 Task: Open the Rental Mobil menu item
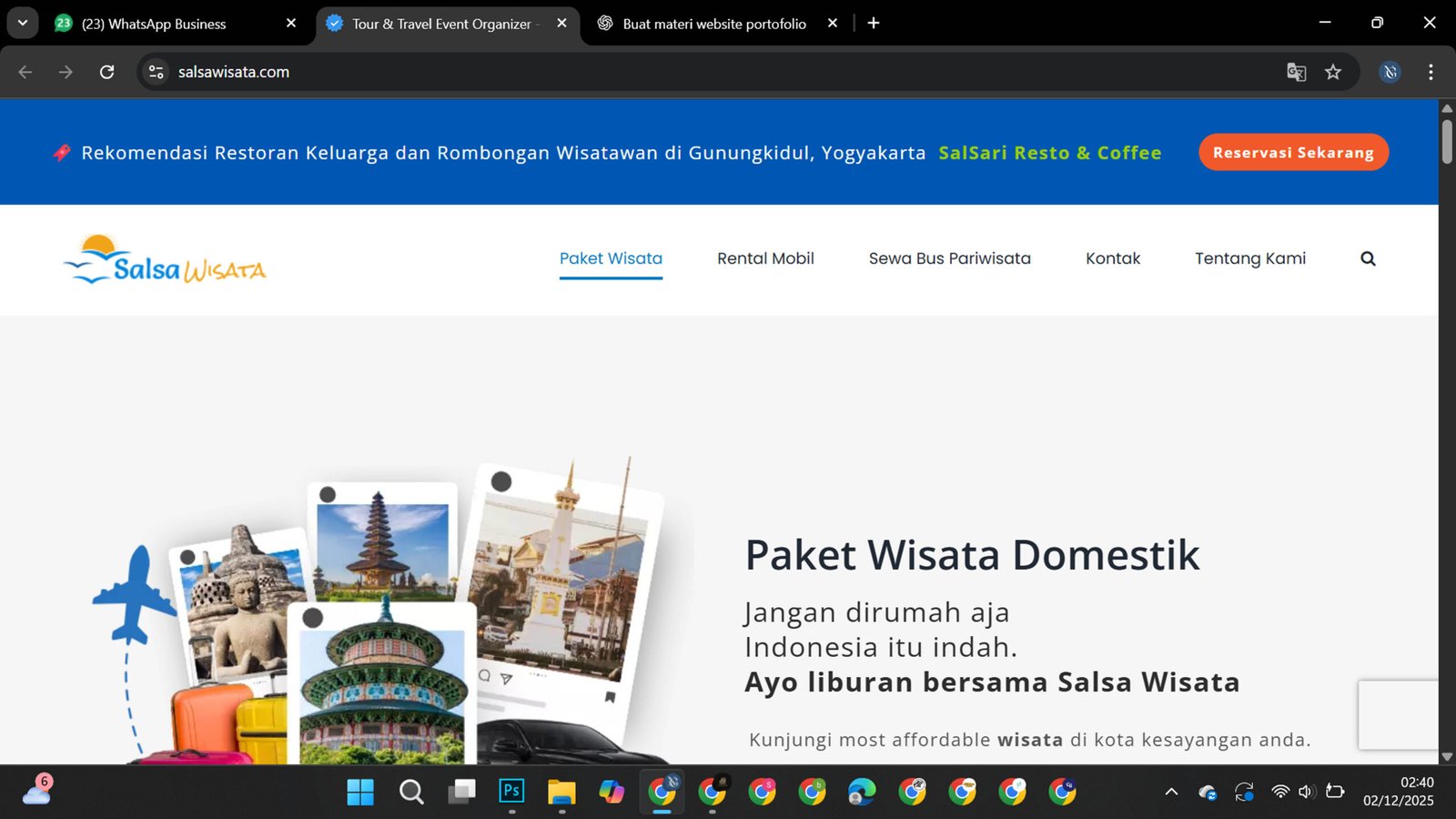pos(765,258)
